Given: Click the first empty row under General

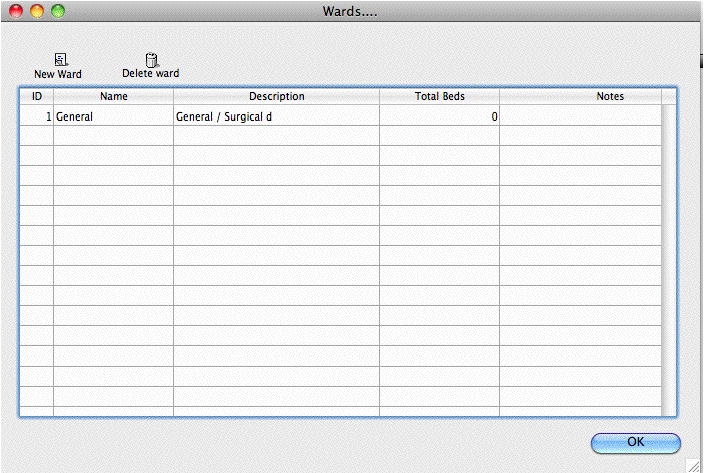Looking at the screenshot, I should pos(276,136).
